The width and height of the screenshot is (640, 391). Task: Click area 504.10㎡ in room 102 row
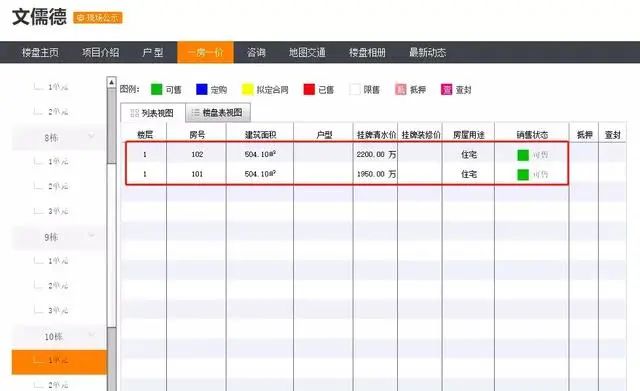tap(260, 154)
